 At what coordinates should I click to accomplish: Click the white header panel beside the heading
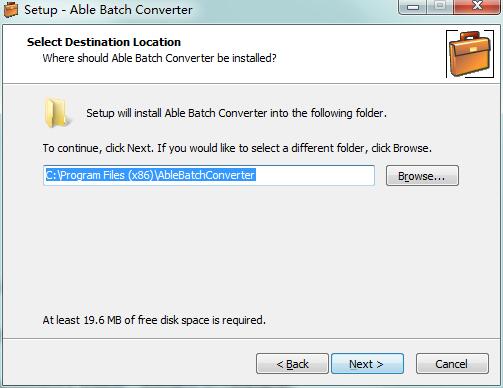(360, 53)
